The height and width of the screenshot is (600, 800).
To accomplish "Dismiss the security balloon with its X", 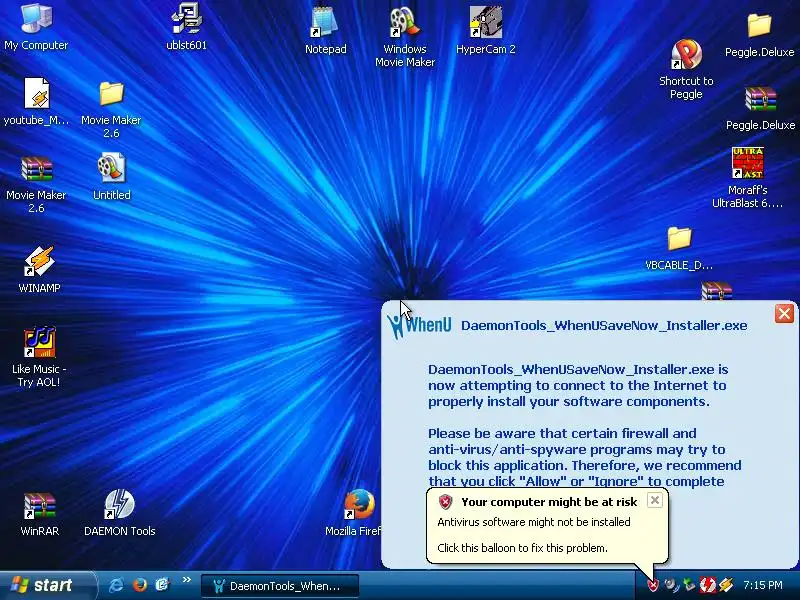I will [x=655, y=500].
